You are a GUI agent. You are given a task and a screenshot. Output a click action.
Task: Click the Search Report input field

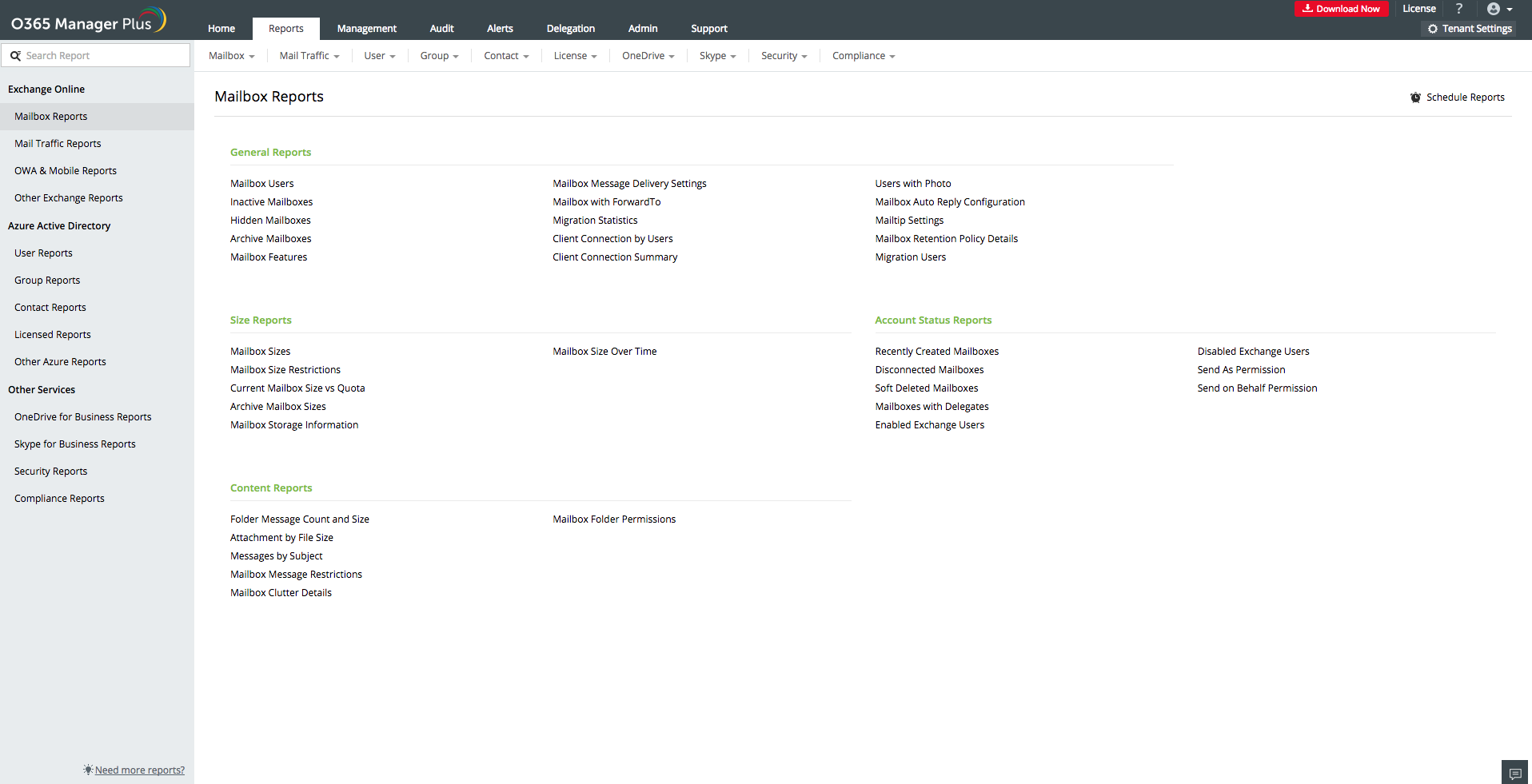[104, 56]
